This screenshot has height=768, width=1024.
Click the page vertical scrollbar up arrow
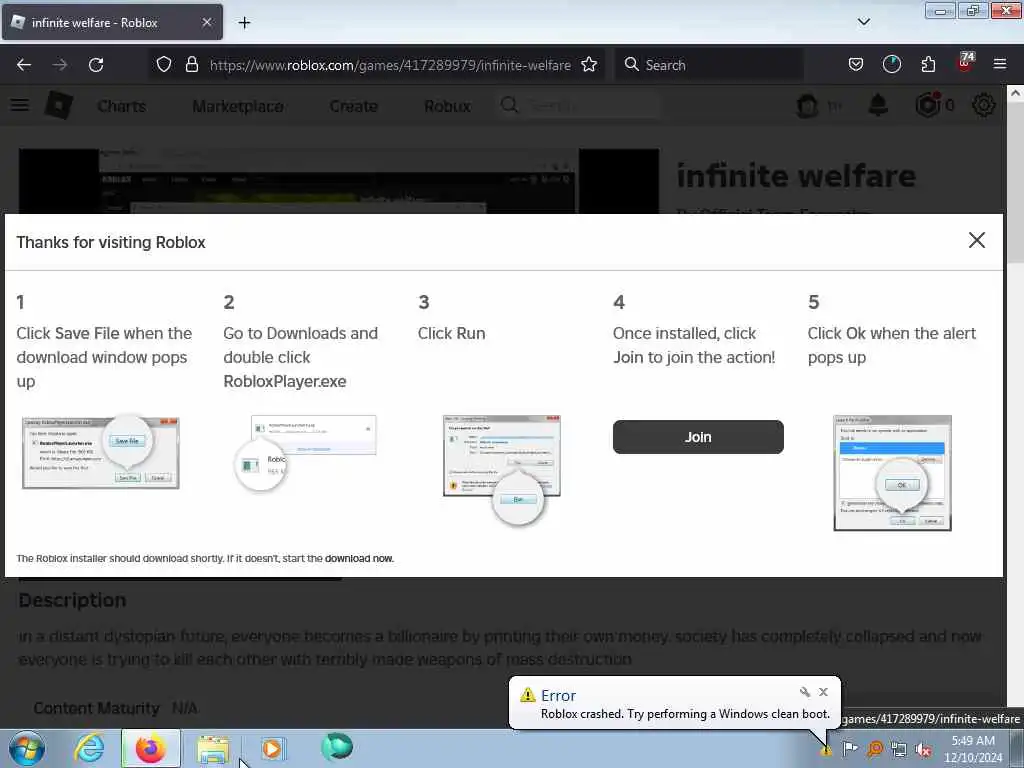1016,93
